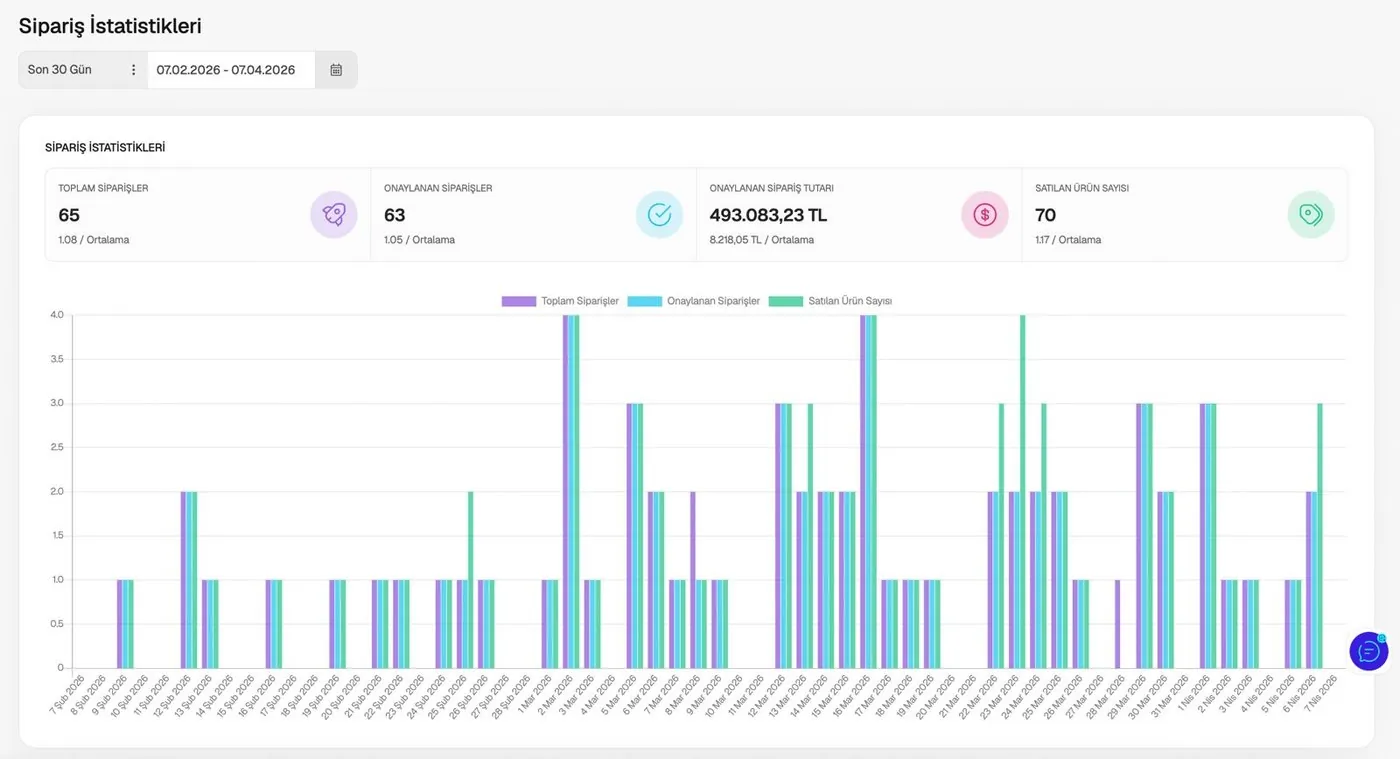Image resolution: width=1400 pixels, height=759 pixels.
Task: Open the live chat bubble icon
Action: (x=1369, y=651)
